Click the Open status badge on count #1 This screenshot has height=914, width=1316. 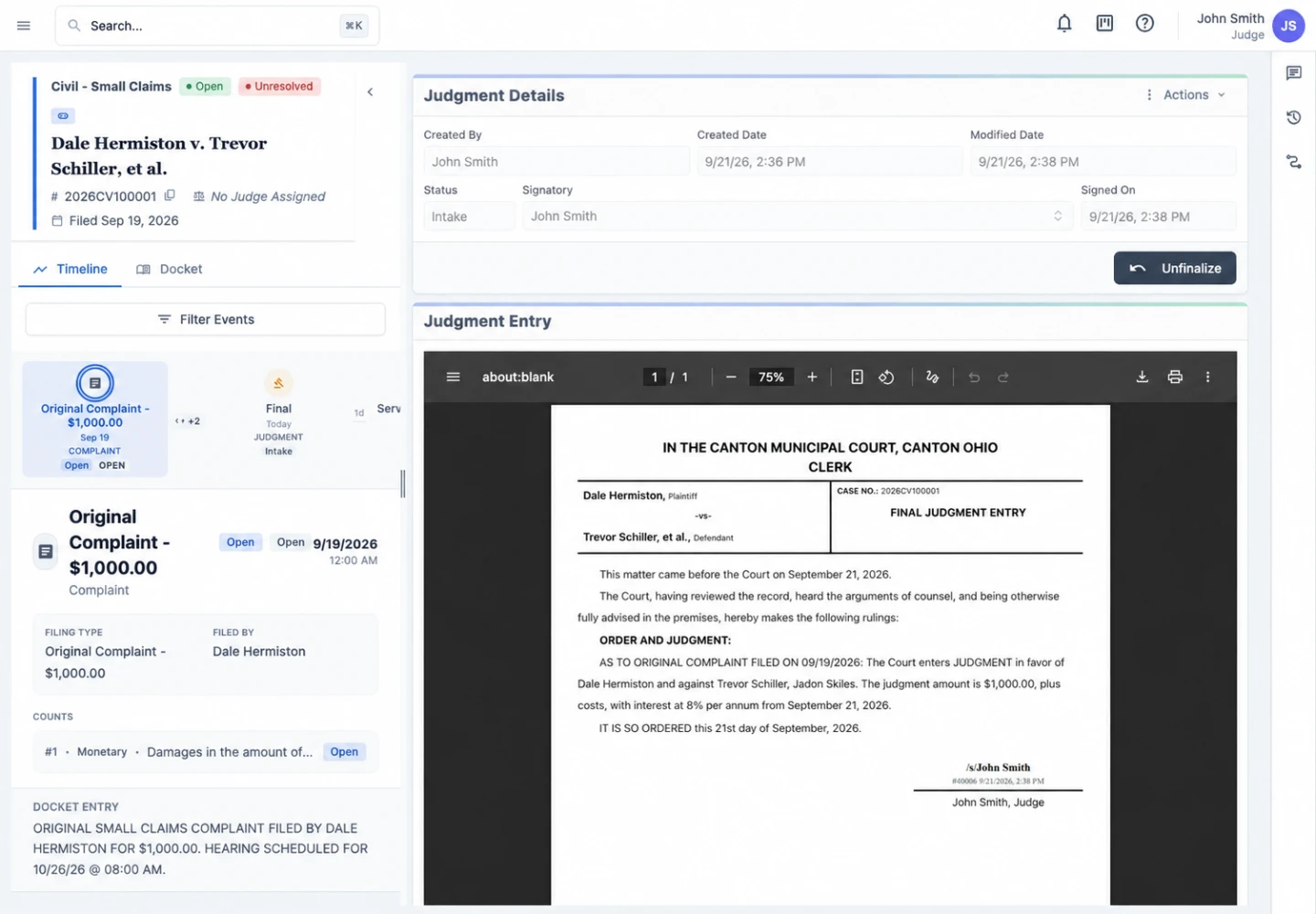pos(345,751)
